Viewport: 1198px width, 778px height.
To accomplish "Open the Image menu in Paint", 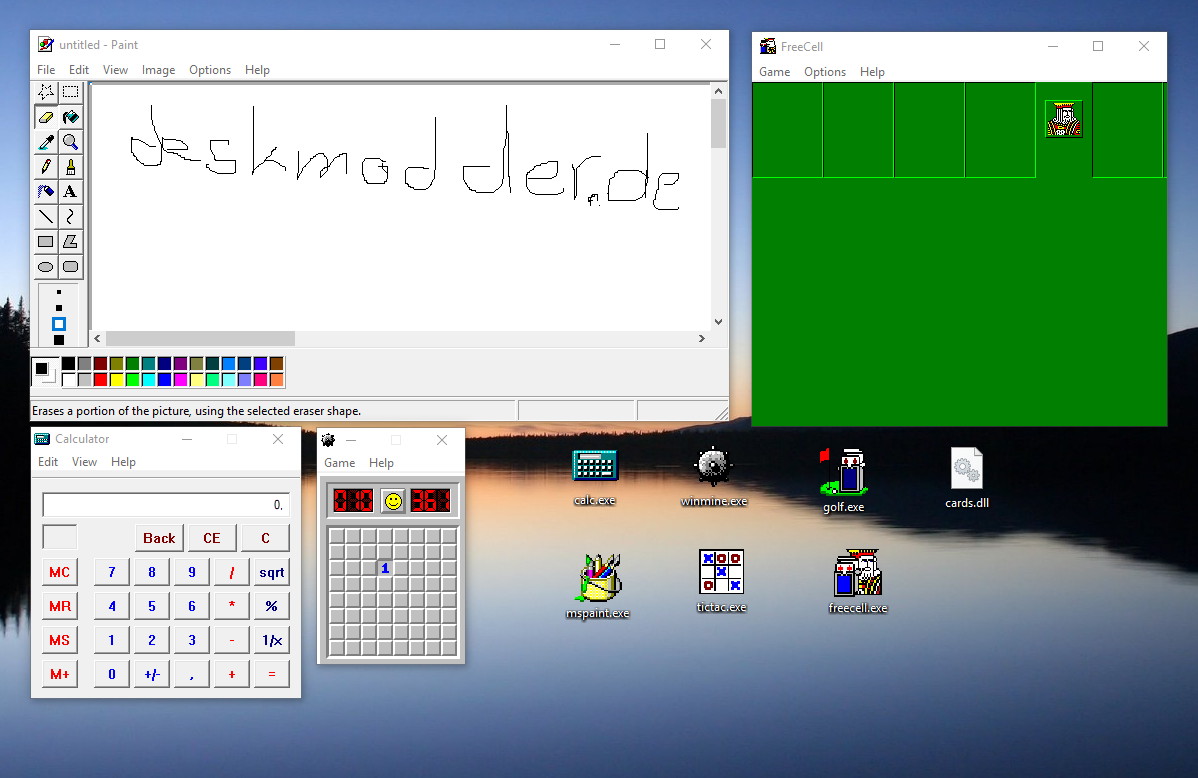I will click(x=158, y=70).
